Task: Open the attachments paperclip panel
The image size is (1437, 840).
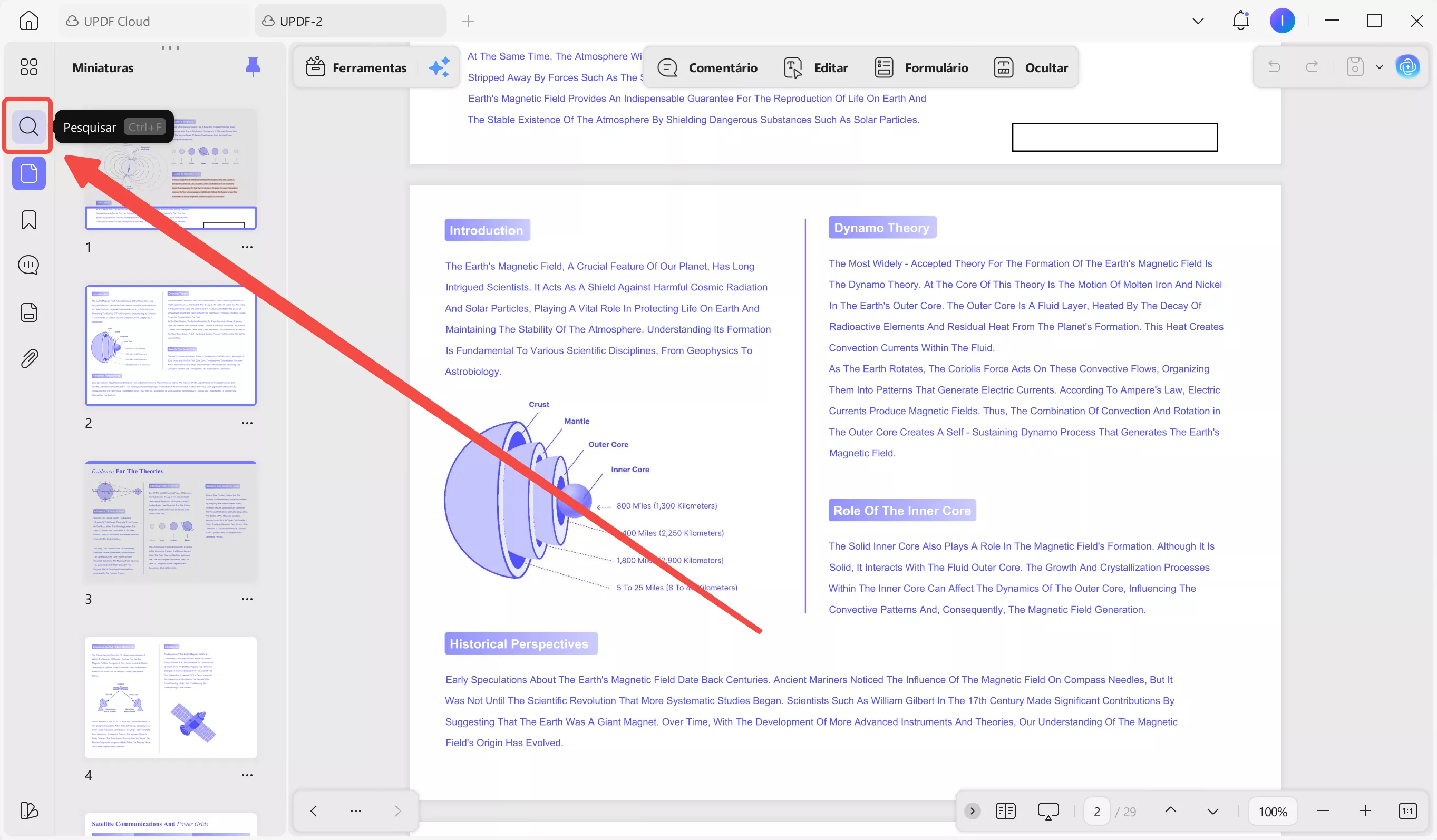Action: (x=28, y=359)
